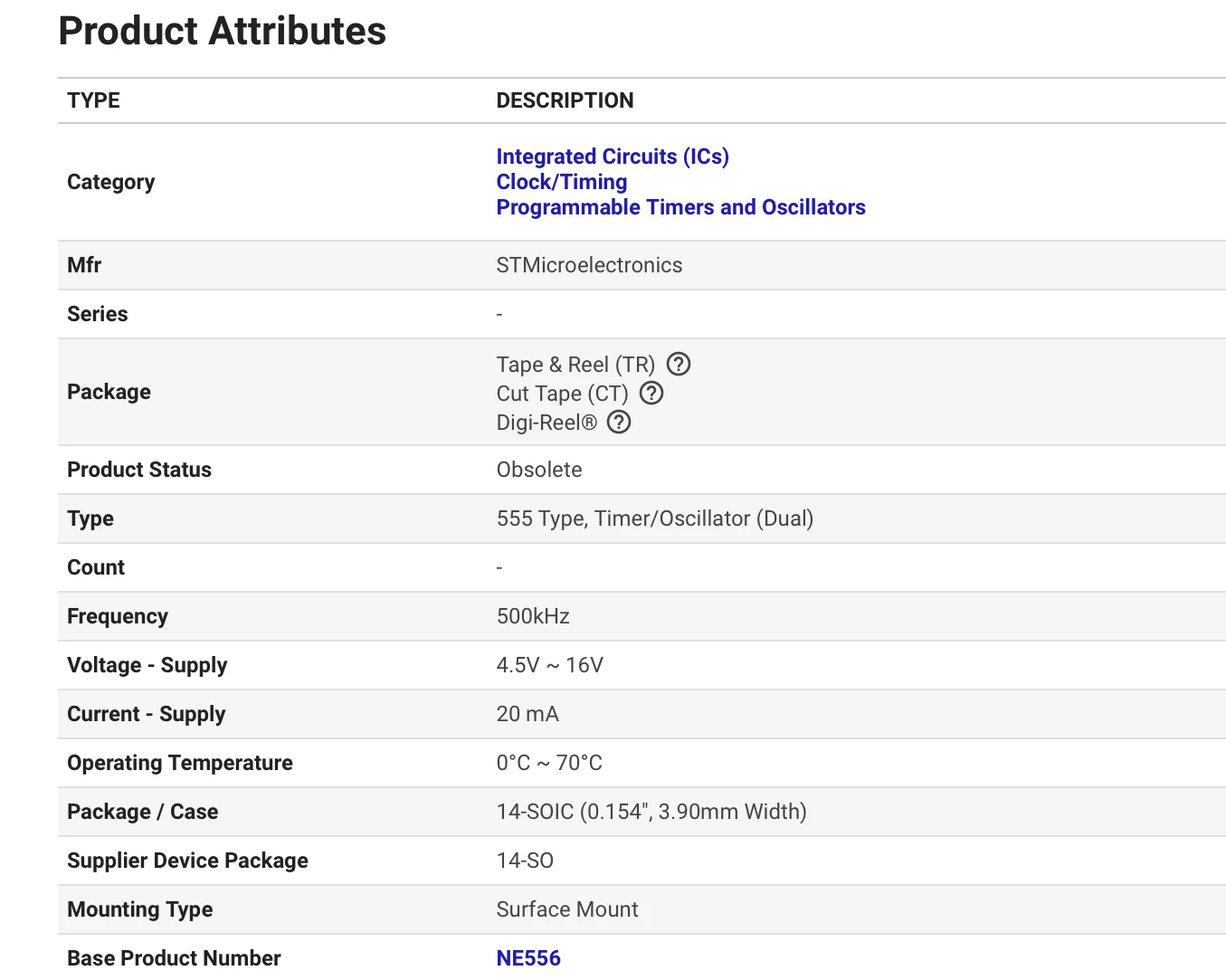Open the NE556 base product link
The image size is (1226, 980).
[x=528, y=958]
